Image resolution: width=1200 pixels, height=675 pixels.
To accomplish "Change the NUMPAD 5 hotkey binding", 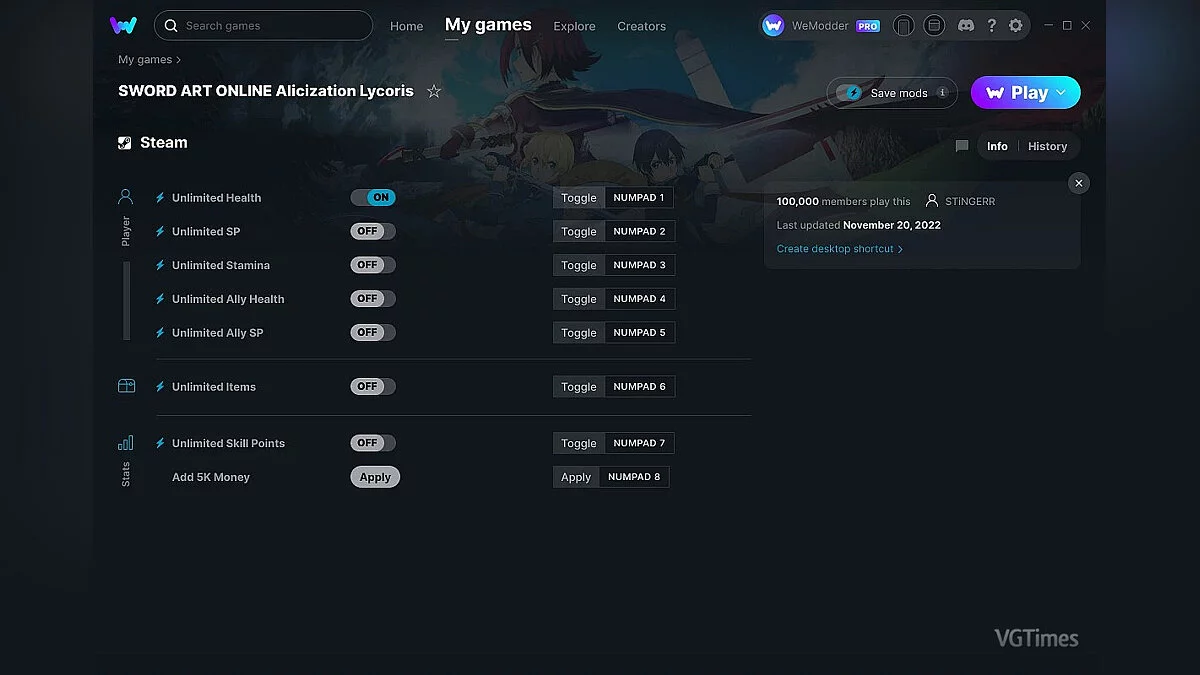I will [640, 332].
